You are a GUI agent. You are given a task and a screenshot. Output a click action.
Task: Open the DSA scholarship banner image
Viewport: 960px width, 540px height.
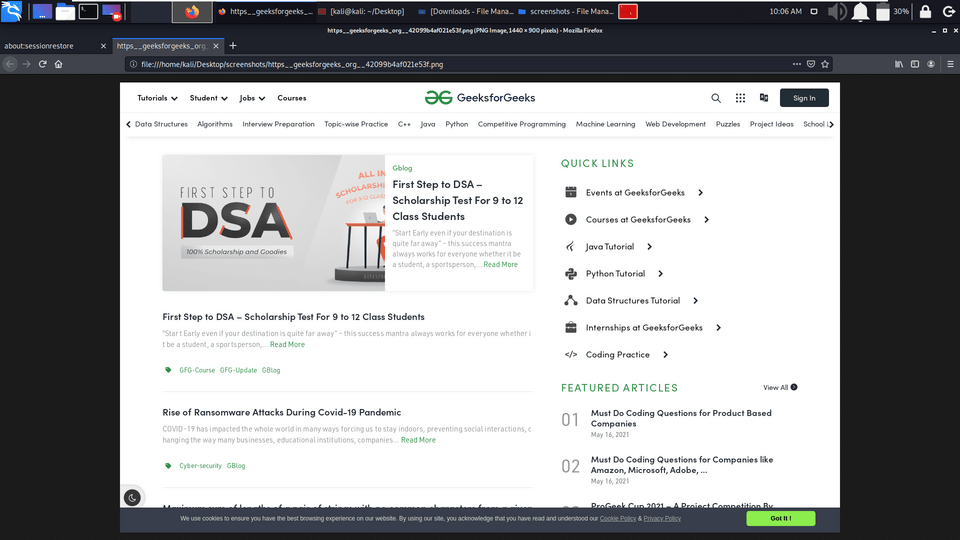[x=274, y=222]
